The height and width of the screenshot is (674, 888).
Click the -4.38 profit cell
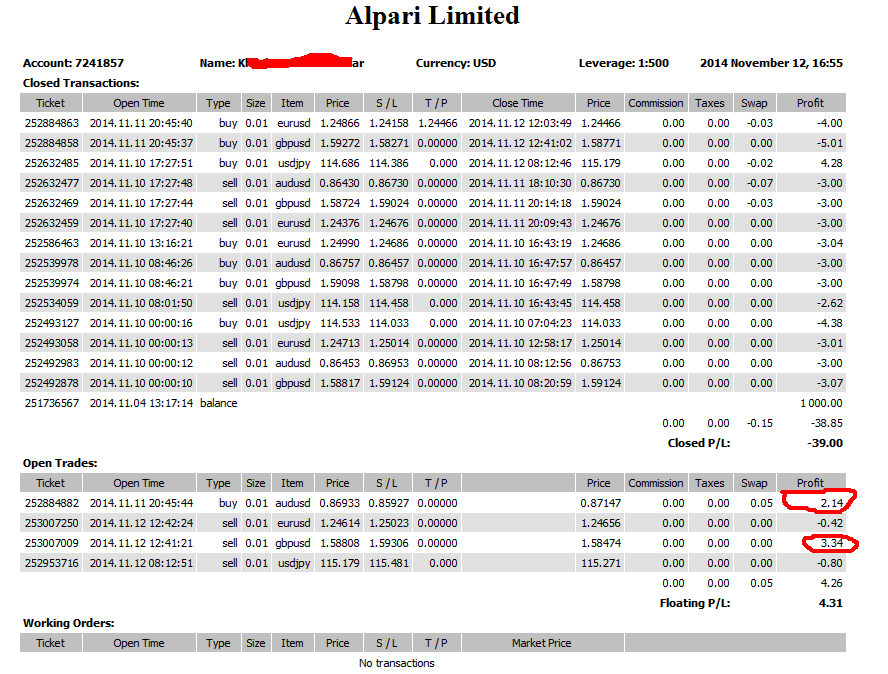(x=829, y=323)
